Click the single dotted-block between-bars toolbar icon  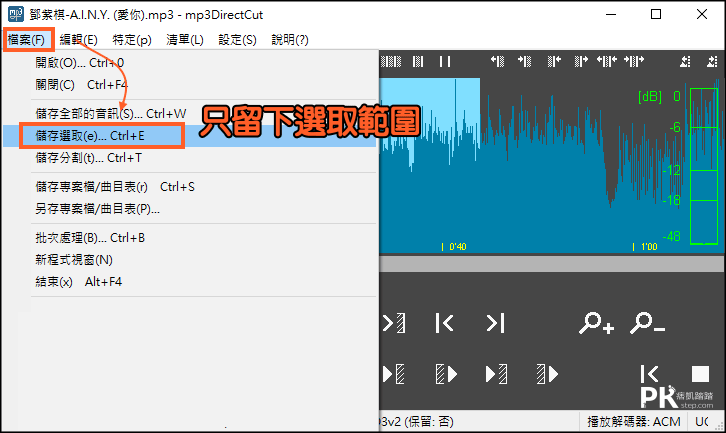[x=418, y=62]
